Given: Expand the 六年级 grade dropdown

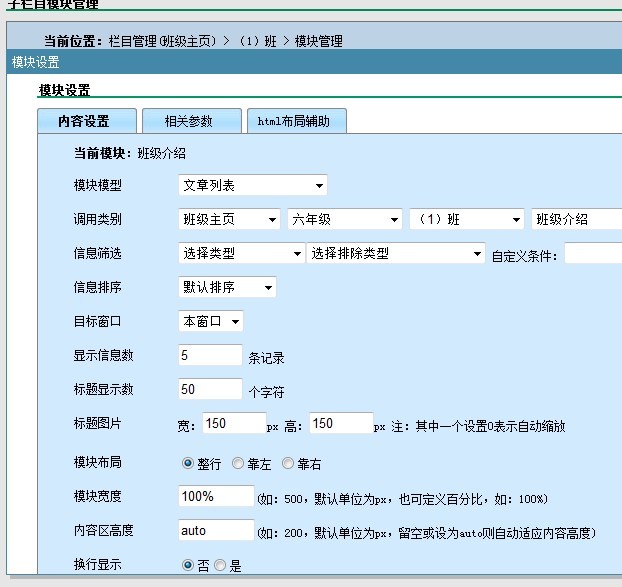Looking at the screenshot, I should pyautogui.click(x=344, y=220).
